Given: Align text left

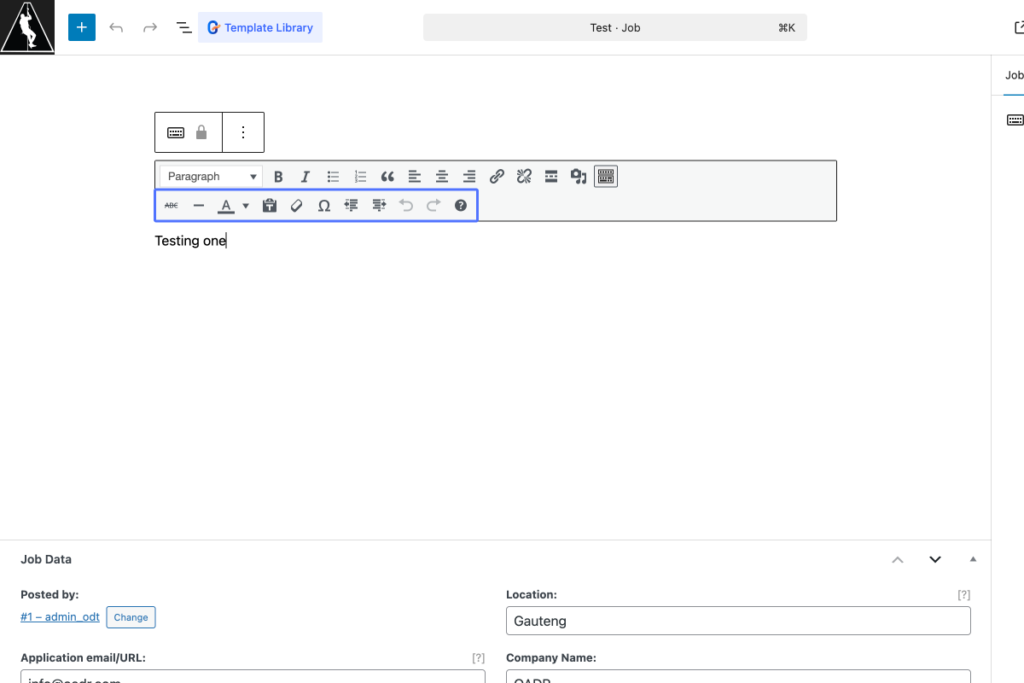Looking at the screenshot, I should (414, 176).
